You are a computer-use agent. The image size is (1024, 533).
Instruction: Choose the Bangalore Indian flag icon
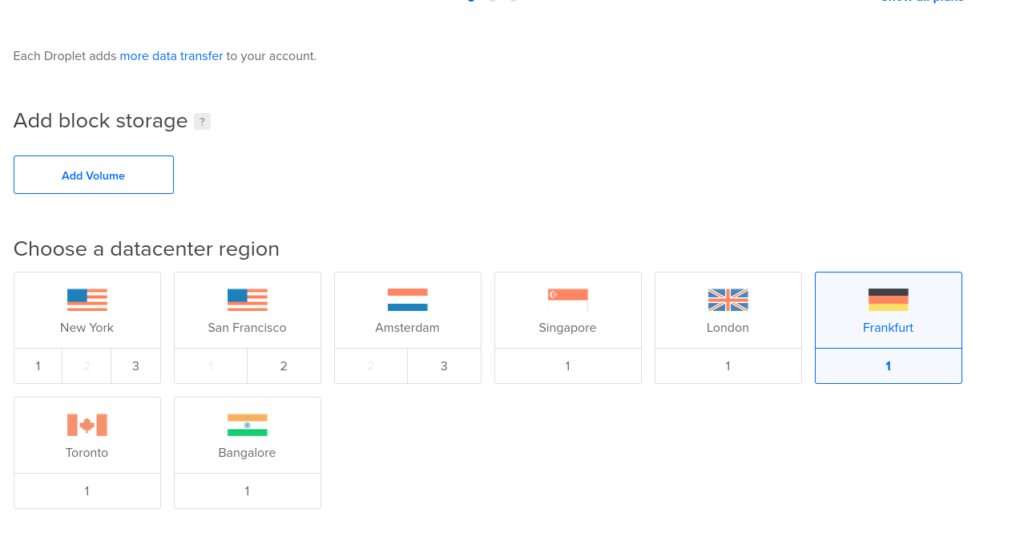[248, 425]
